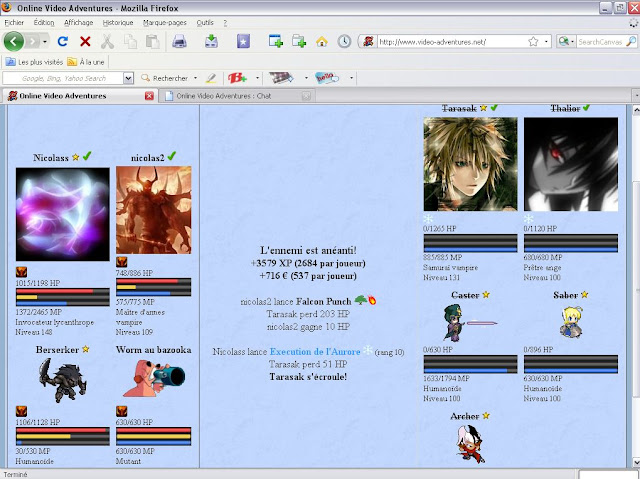Click the Thalior dark character portrait

click(571, 164)
